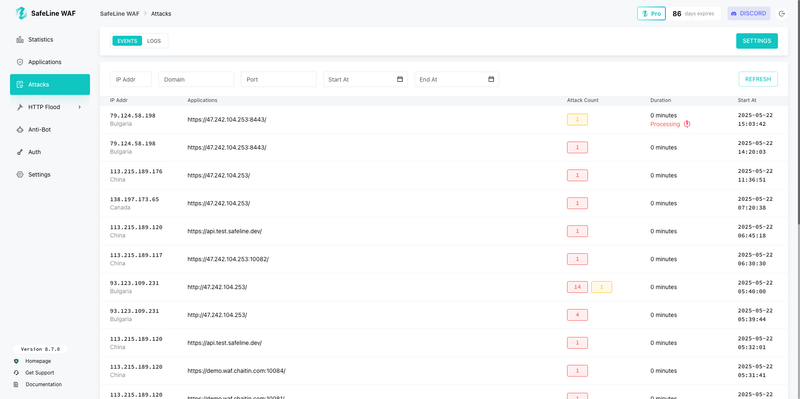The width and height of the screenshot is (800, 399).
Task: Click the https://47.242.104.253:10082/ application
Action: (228, 259)
